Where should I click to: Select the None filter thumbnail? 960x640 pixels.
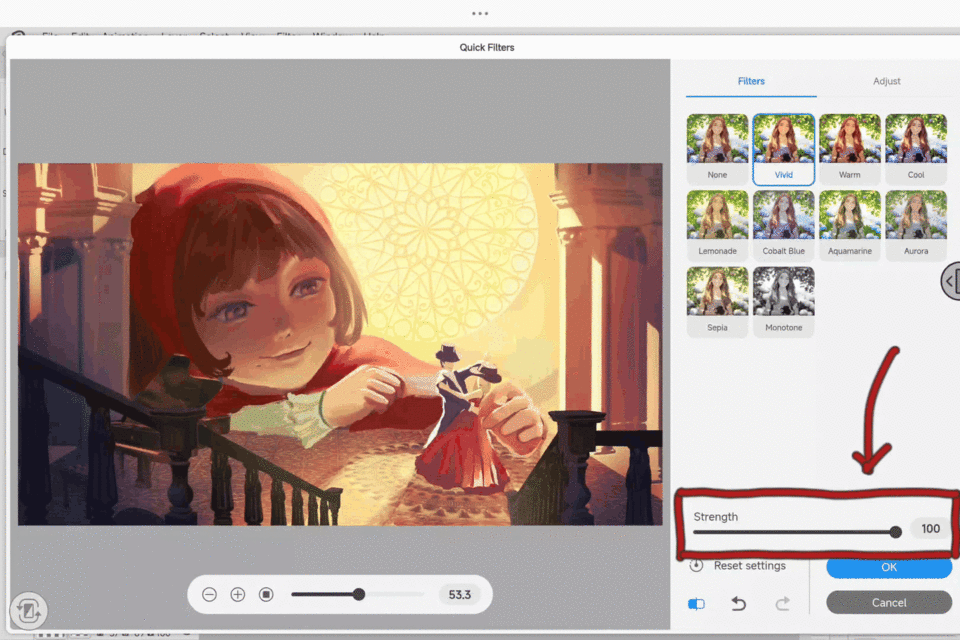tap(718, 148)
